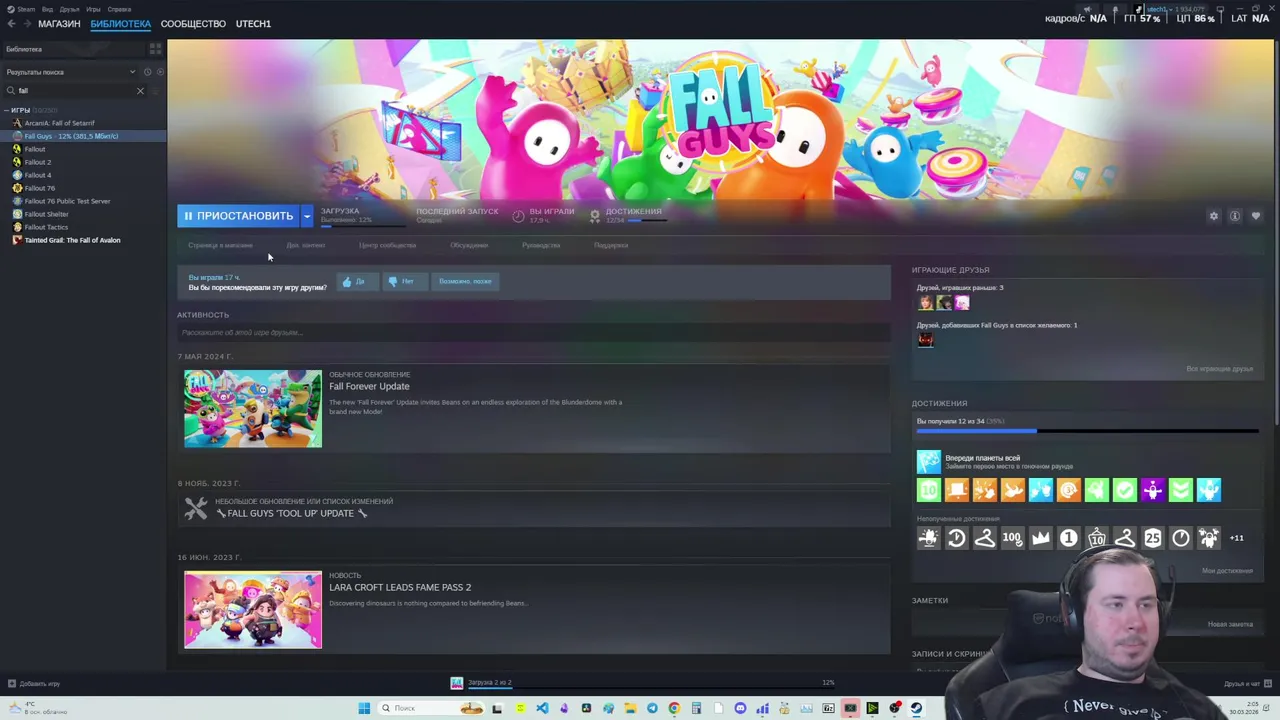Screen dimensions: 1280x720
Task: Go to МАГАЗИН tab
Action: [x=59, y=23]
